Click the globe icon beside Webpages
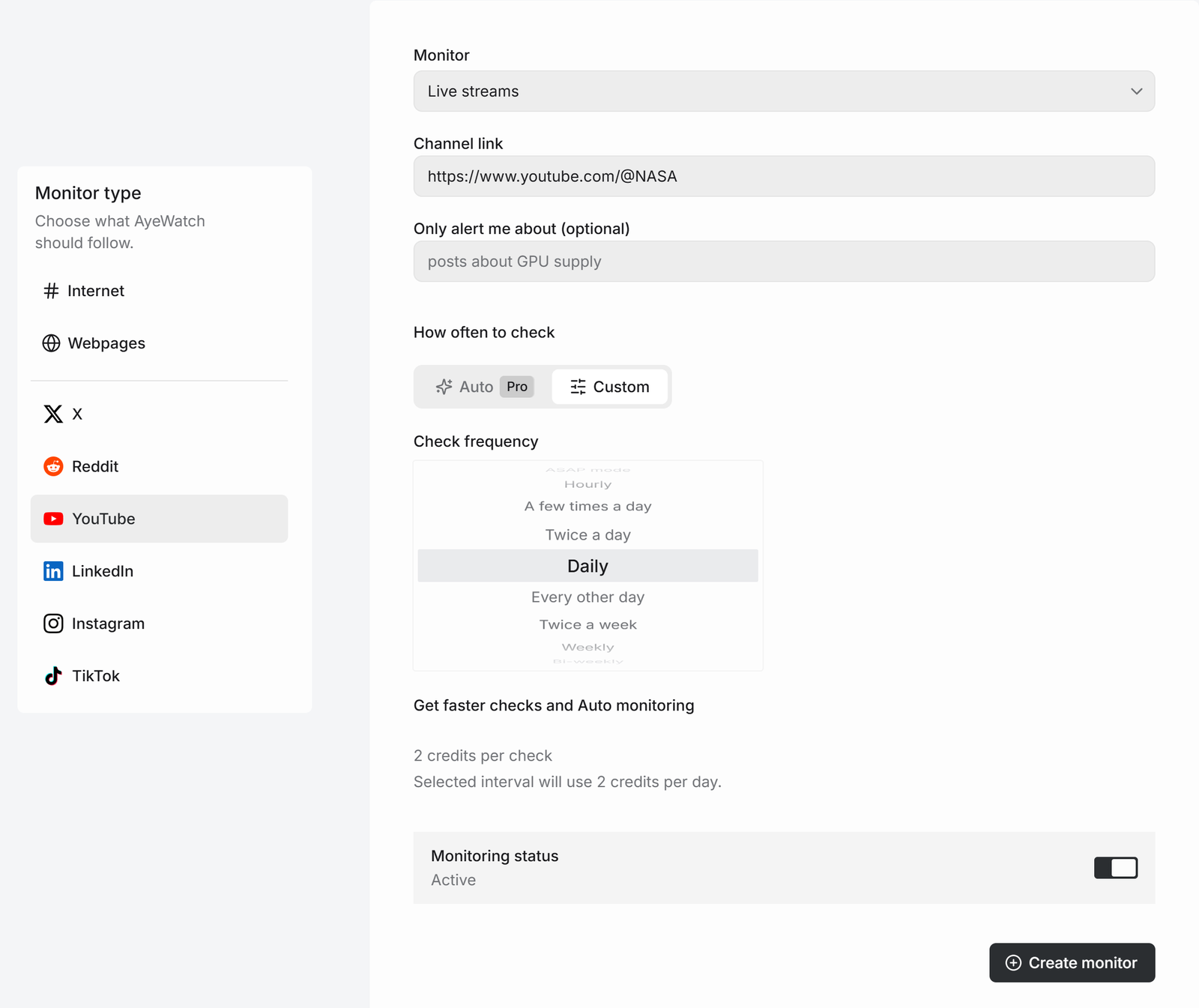 pyautogui.click(x=51, y=343)
